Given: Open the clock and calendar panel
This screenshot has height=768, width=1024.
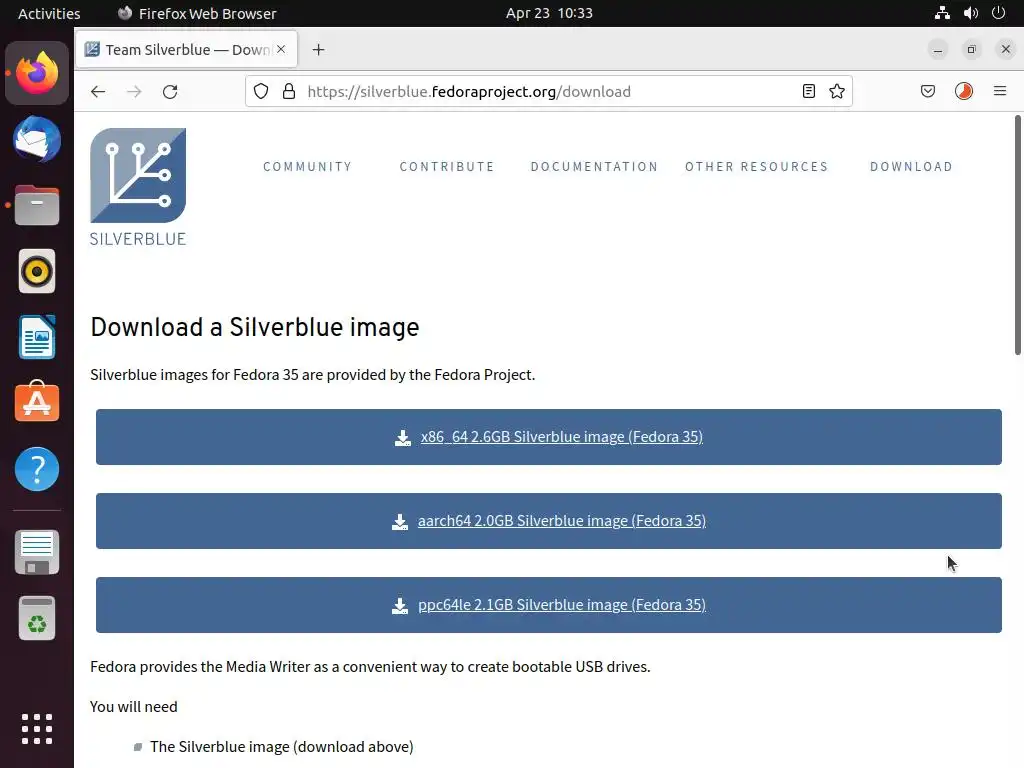Looking at the screenshot, I should 549,13.
